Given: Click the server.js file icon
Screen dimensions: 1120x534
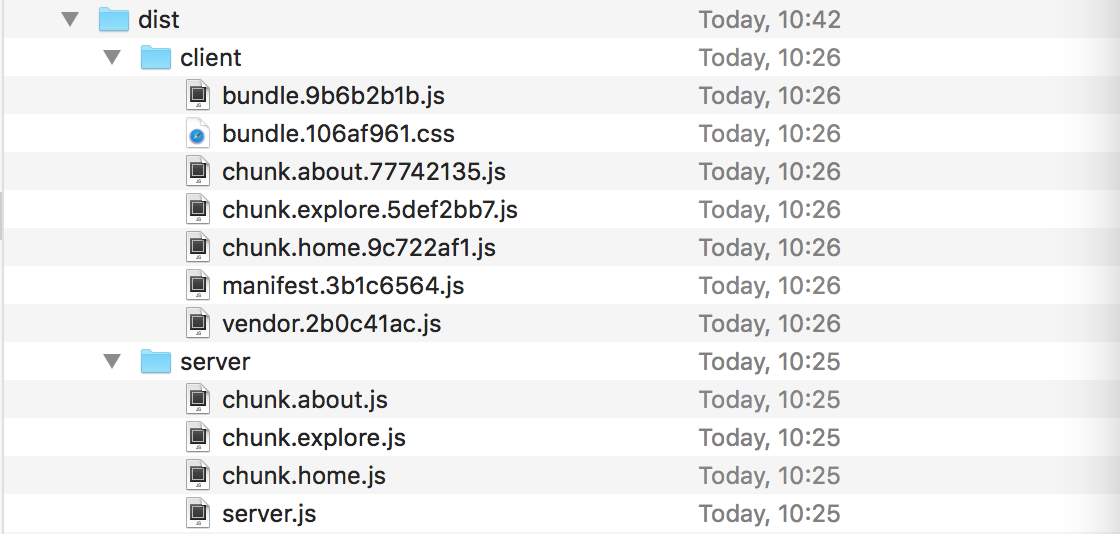Looking at the screenshot, I should [x=198, y=513].
